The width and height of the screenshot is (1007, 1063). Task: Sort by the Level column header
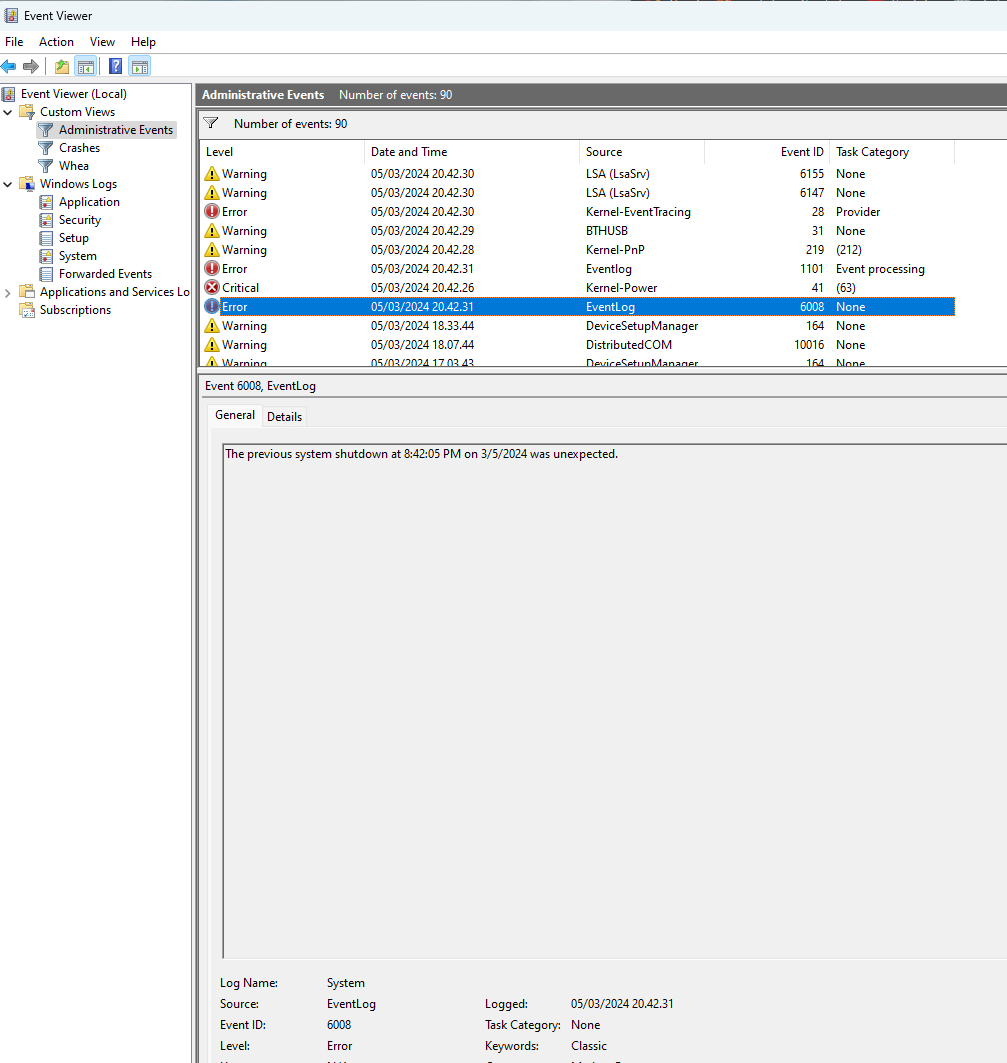coord(283,152)
